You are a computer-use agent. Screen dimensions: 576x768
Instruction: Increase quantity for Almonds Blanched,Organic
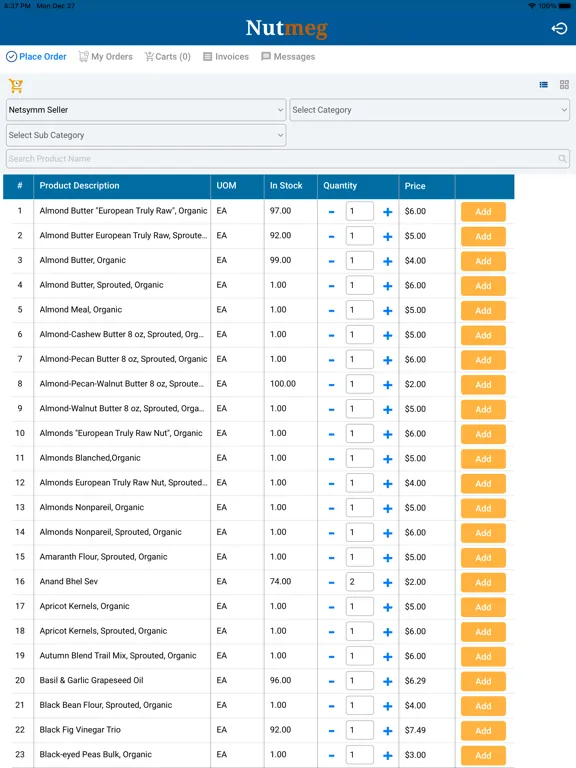coord(387,459)
